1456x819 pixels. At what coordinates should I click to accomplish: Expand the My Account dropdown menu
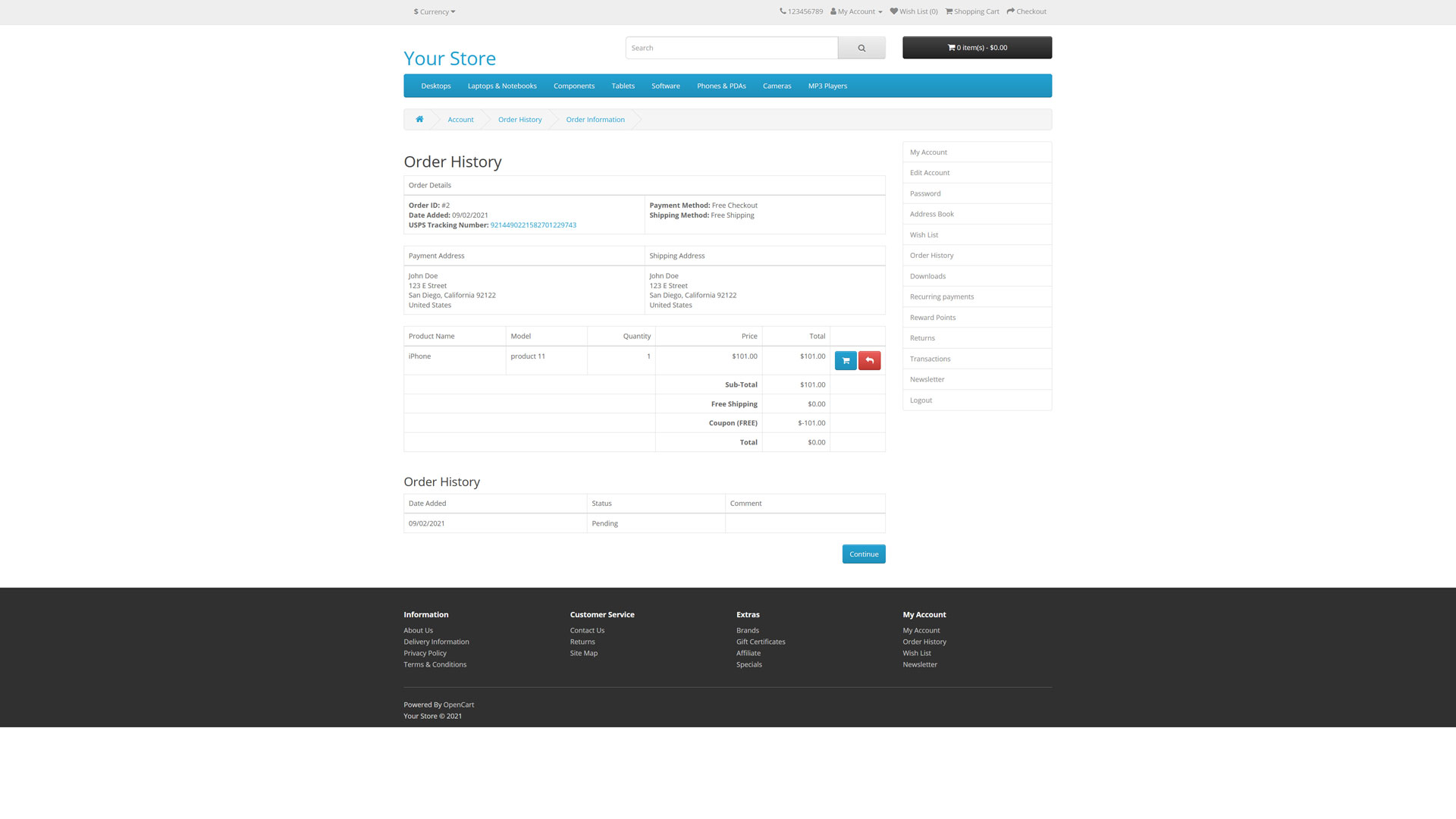[x=855, y=11]
